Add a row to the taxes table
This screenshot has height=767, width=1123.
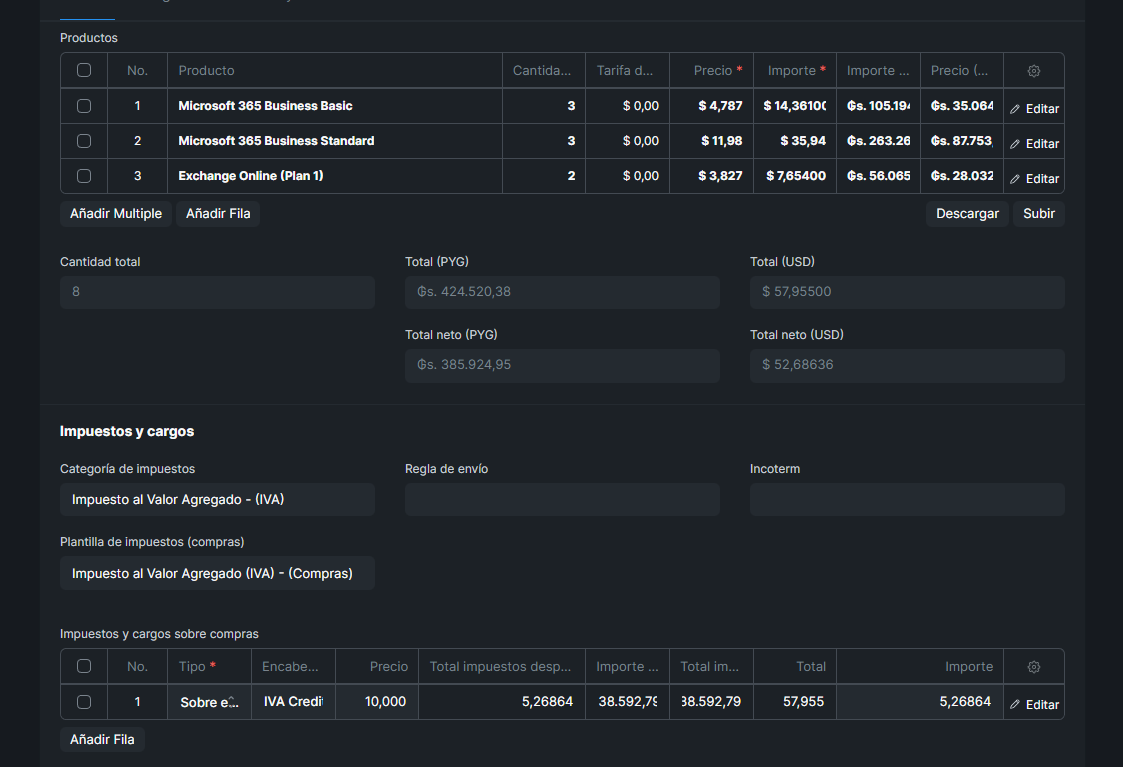click(102, 740)
